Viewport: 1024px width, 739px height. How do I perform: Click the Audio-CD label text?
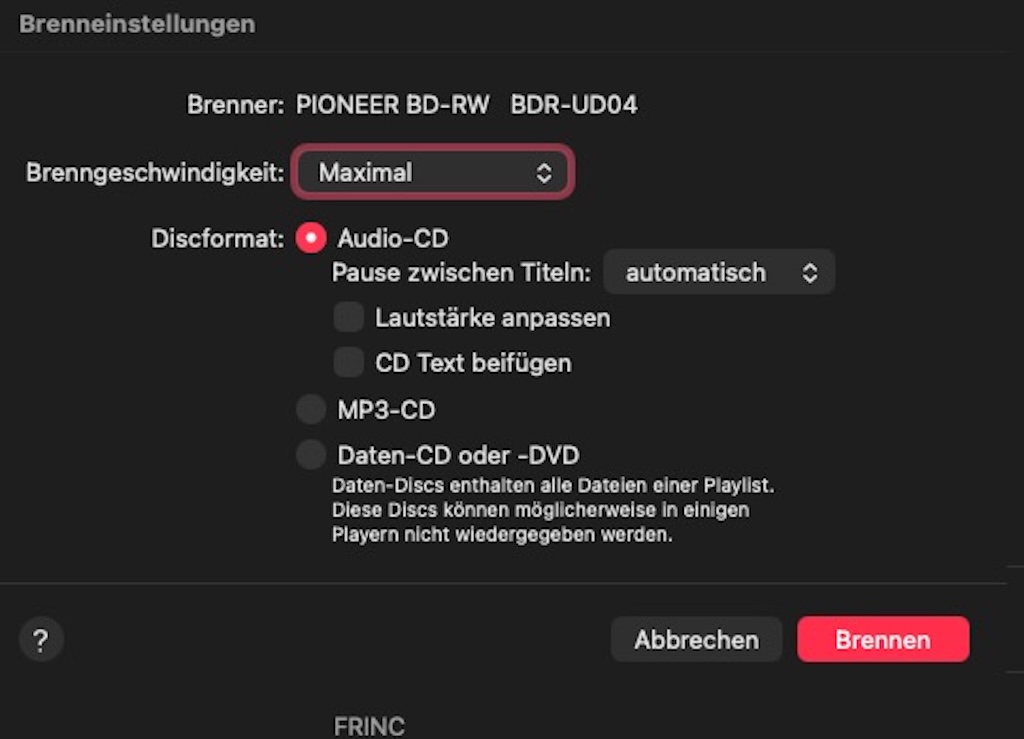[392, 239]
